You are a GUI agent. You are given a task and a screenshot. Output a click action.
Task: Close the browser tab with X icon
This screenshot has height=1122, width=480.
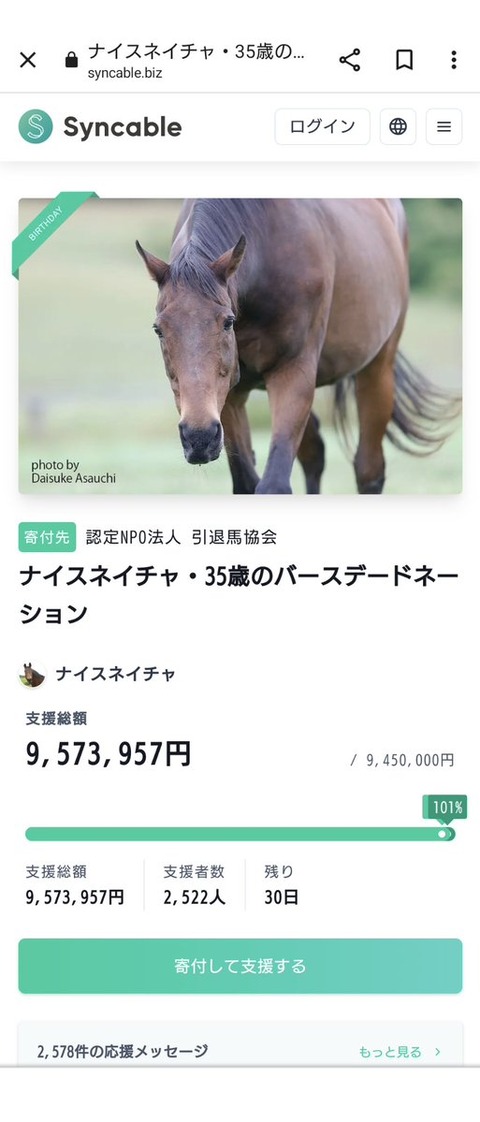pos(27,60)
